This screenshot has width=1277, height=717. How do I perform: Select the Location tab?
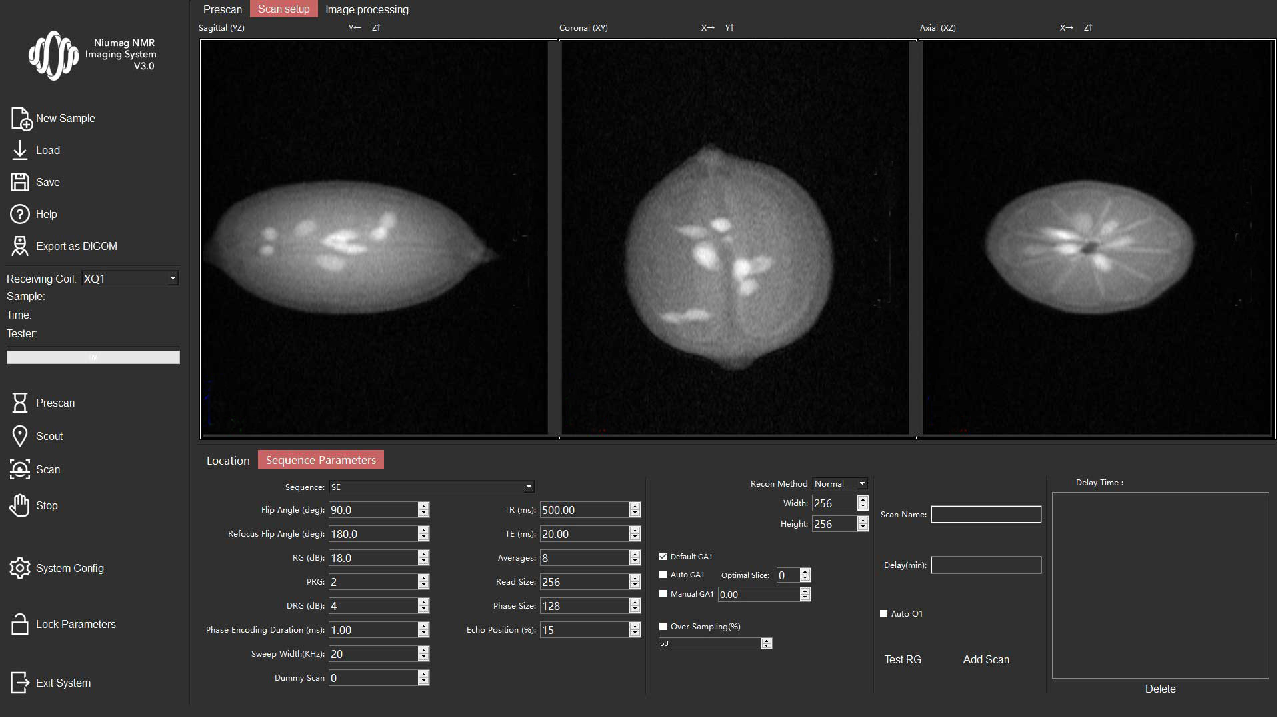point(228,460)
